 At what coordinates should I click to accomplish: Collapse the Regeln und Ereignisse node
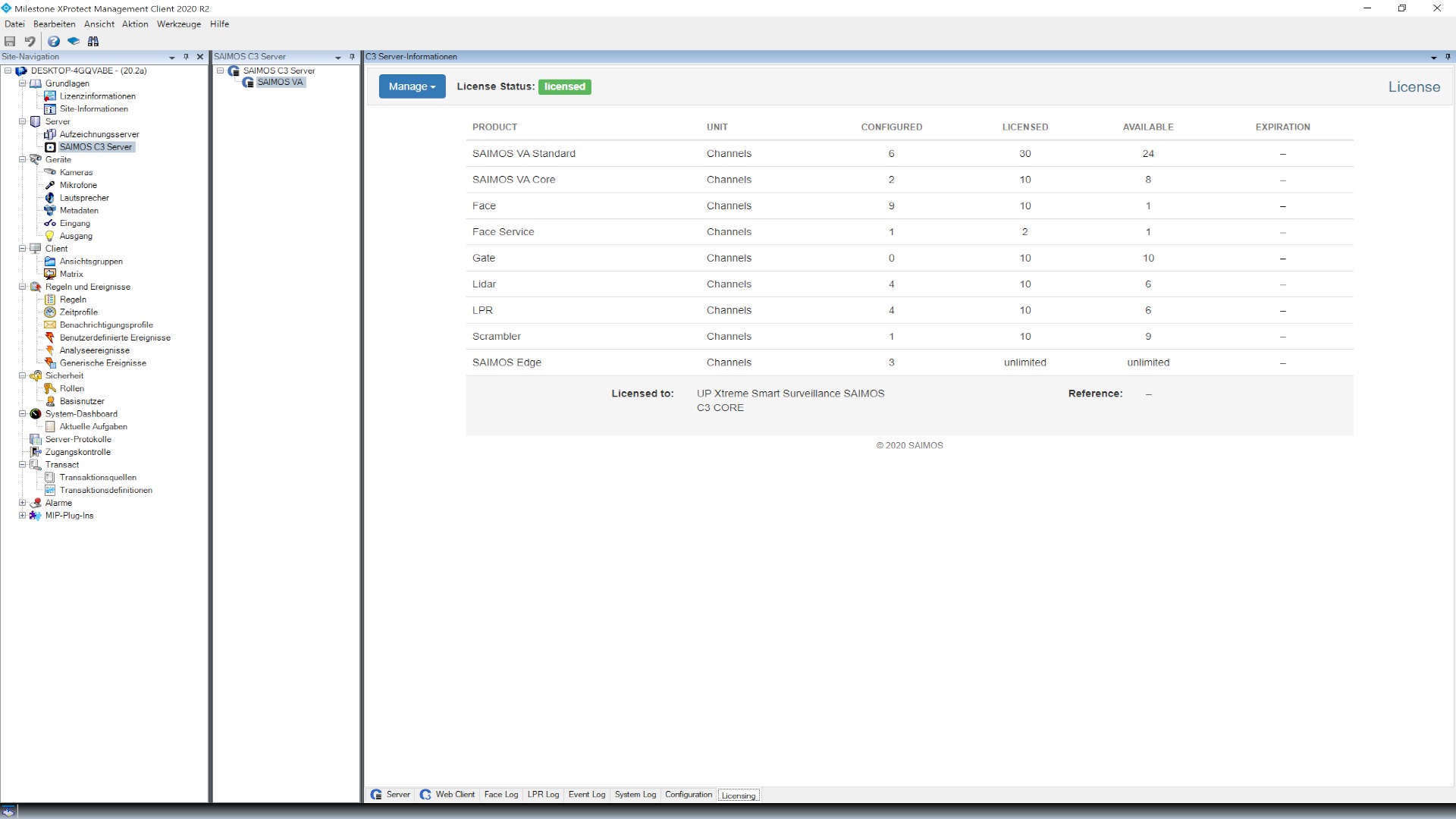(x=22, y=287)
